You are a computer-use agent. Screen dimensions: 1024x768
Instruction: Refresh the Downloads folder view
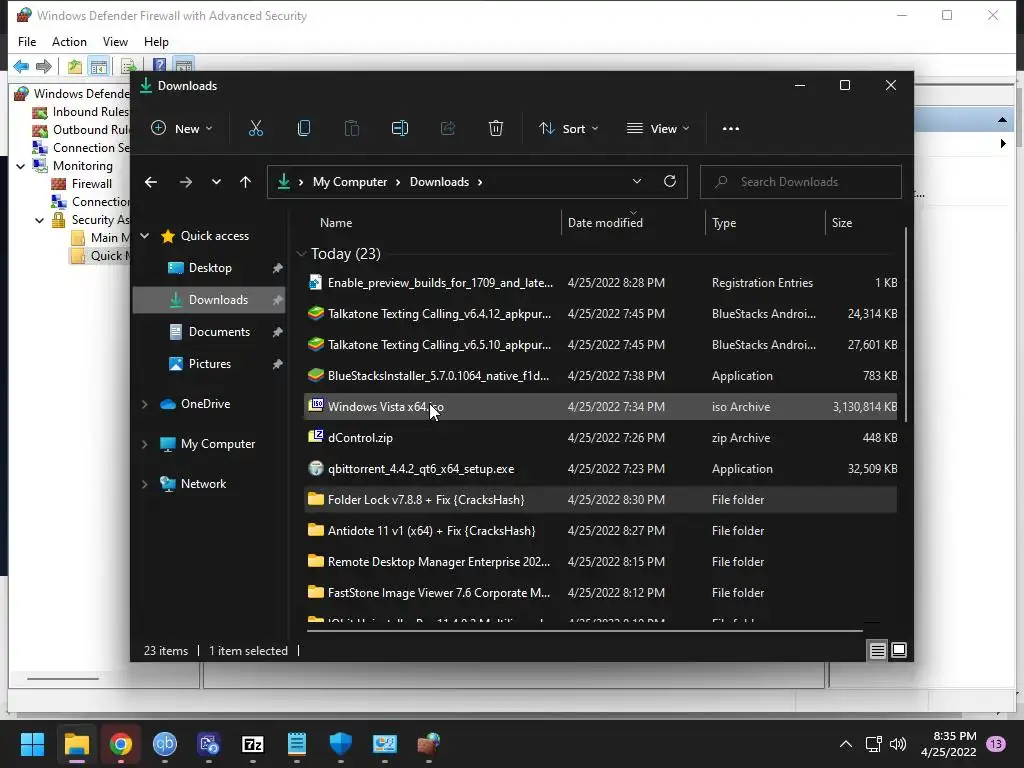[x=669, y=182]
